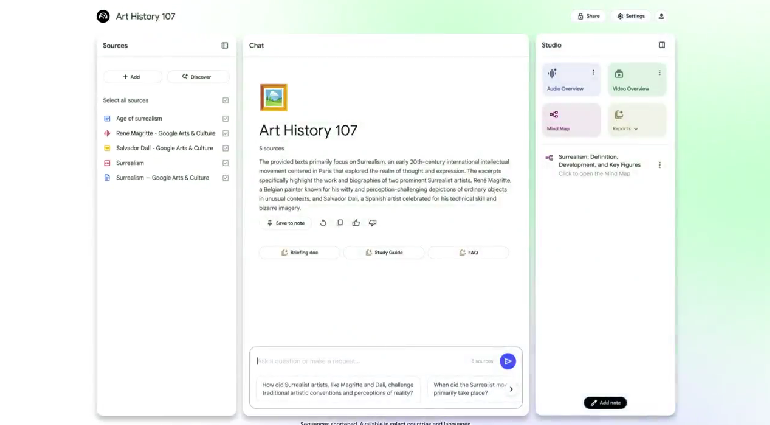770x425 pixels.
Task: Give thumbs up to summary
Action: click(x=356, y=223)
